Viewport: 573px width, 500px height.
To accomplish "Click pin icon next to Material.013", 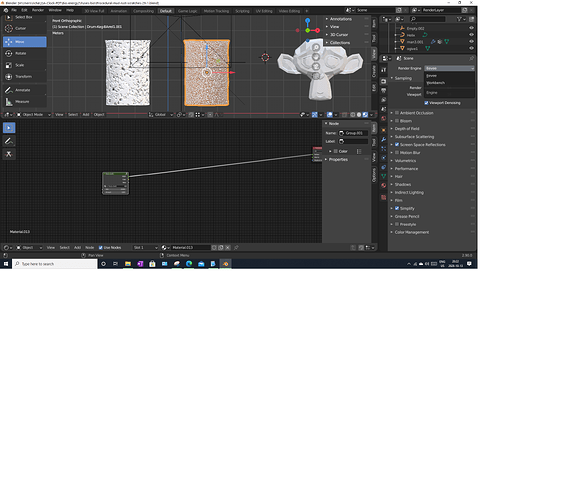I will point(236,248).
